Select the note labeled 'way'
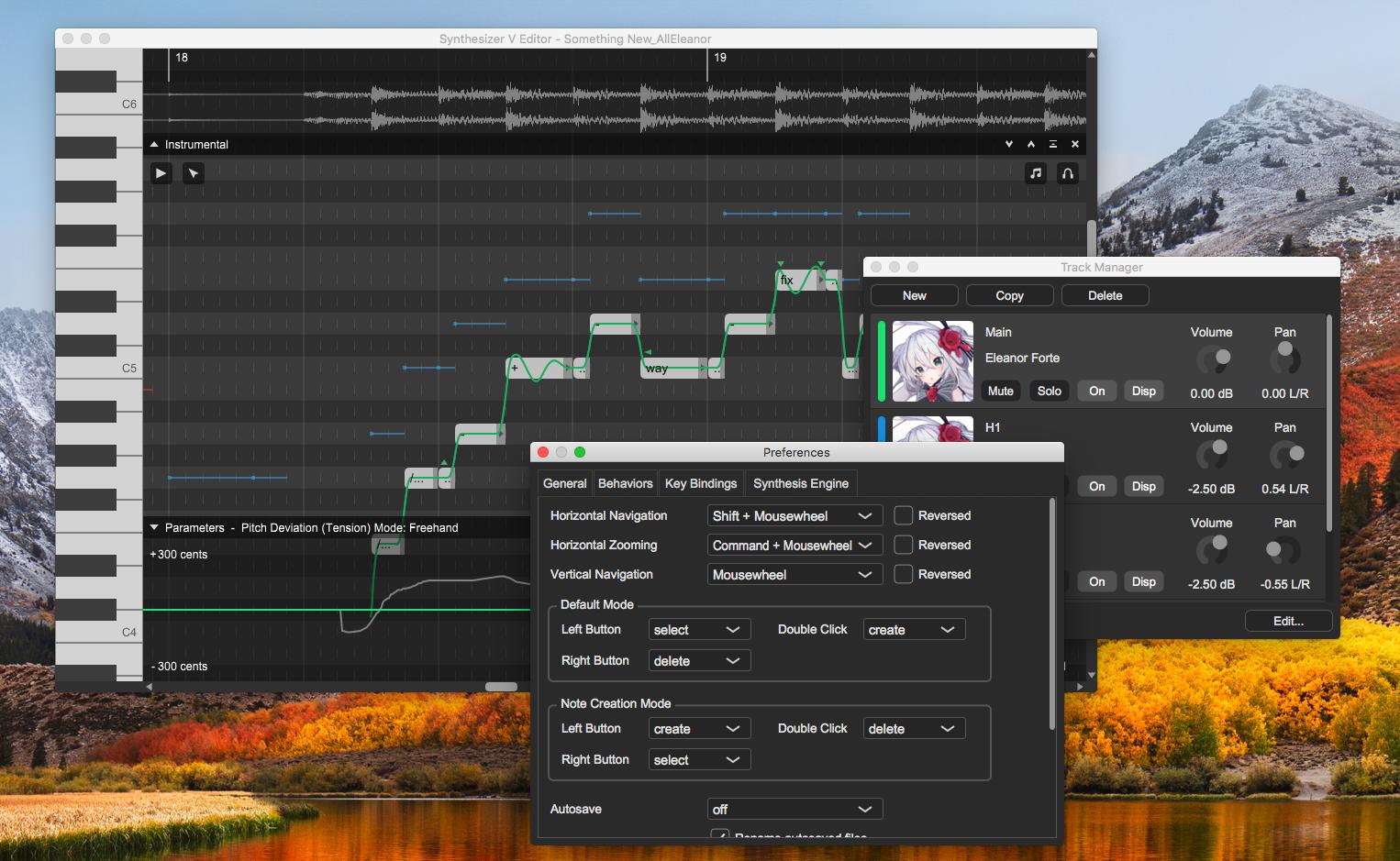This screenshot has height=861, width=1400. click(x=673, y=368)
